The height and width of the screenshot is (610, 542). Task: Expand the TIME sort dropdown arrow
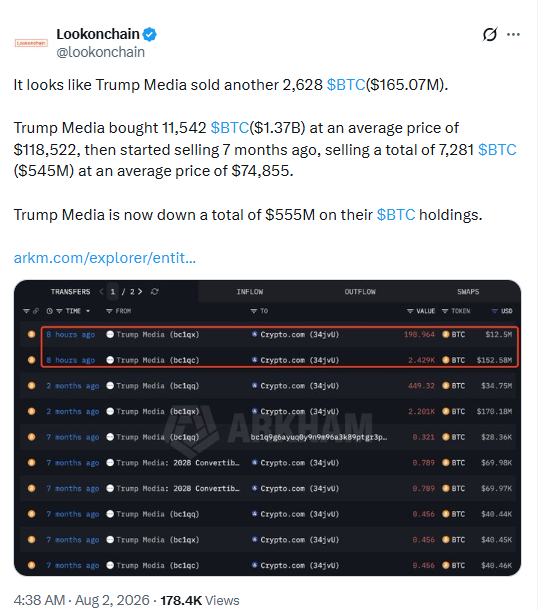(88, 311)
